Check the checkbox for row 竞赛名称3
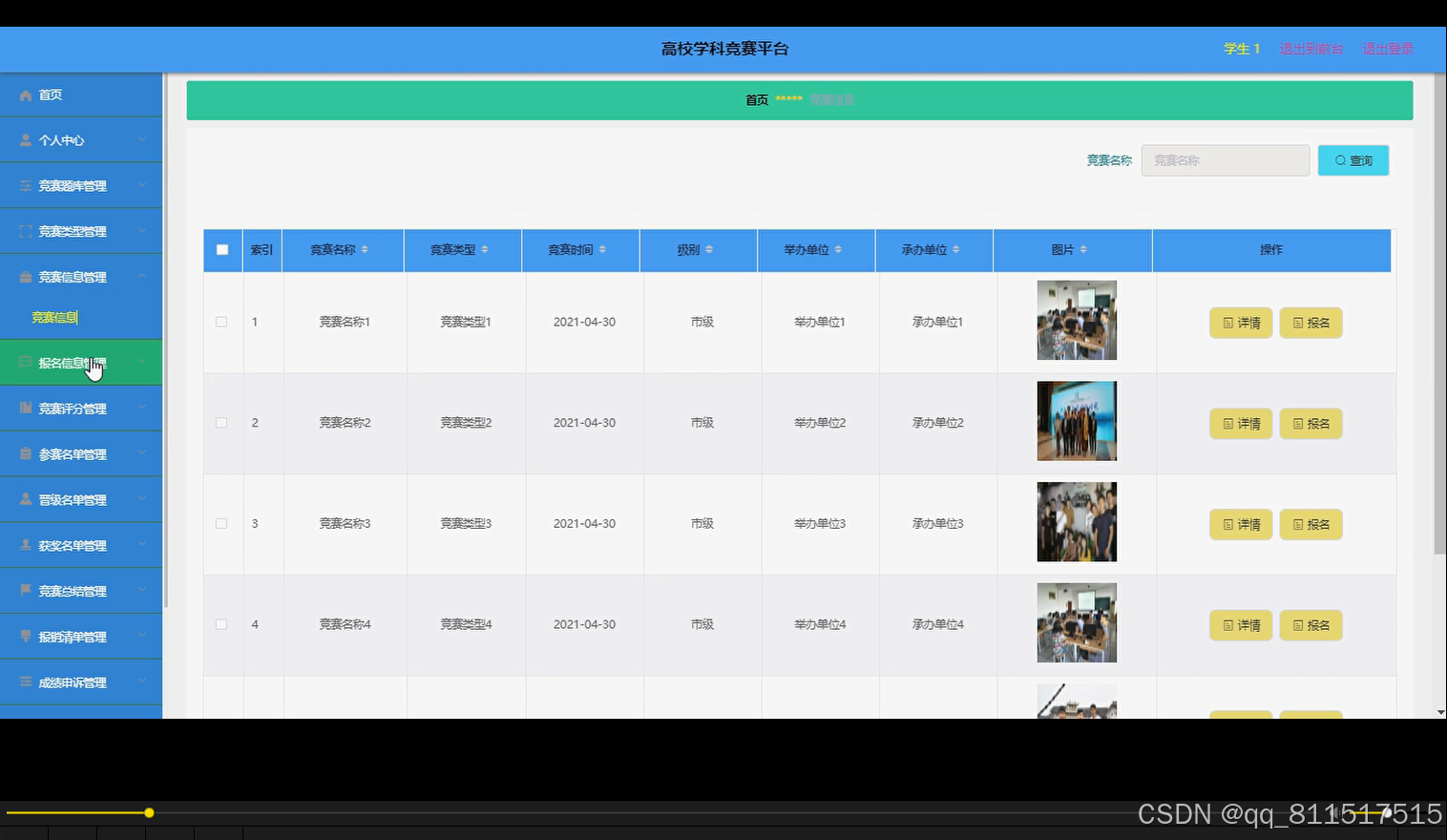Image resolution: width=1447 pixels, height=840 pixels. click(x=221, y=524)
